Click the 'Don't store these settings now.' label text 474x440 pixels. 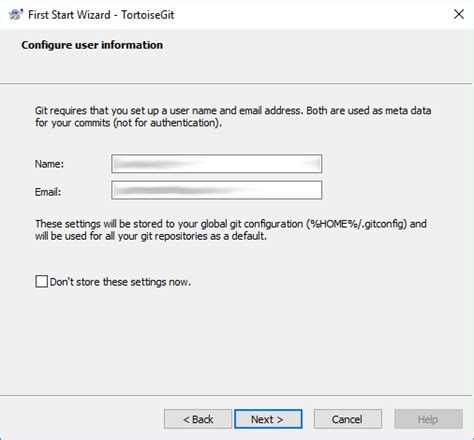coord(120,282)
